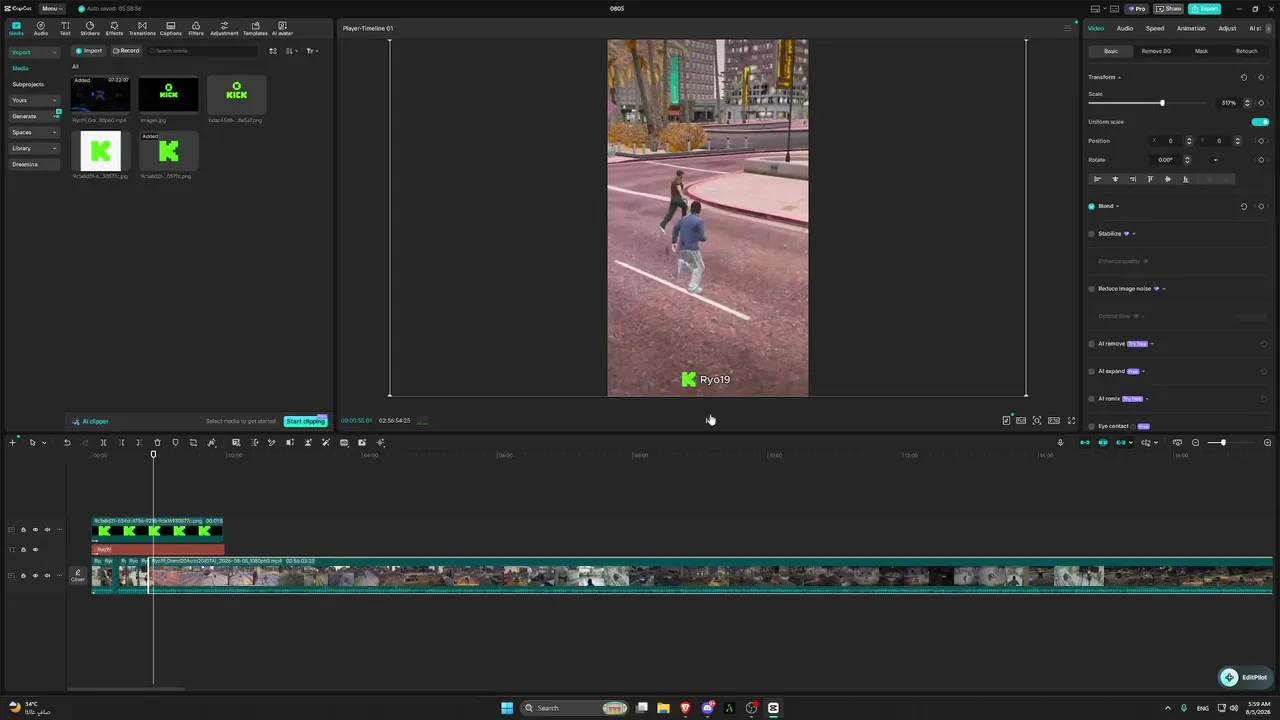Select the Mask sub-tab

(1201, 51)
